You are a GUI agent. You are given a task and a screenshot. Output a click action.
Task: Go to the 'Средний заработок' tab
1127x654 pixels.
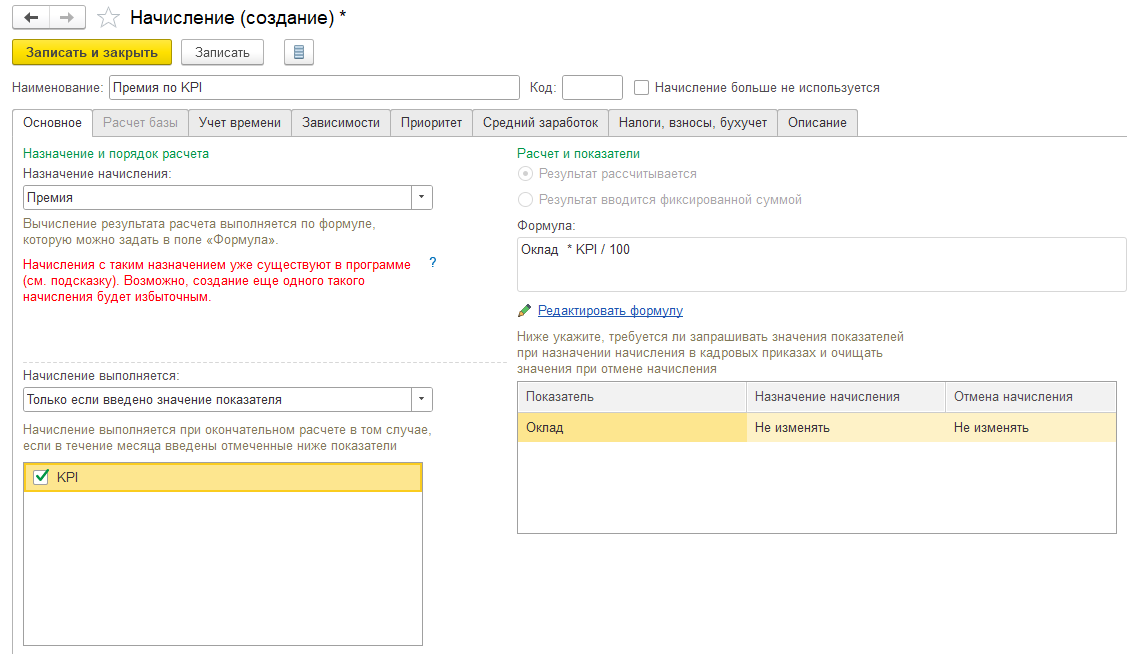click(540, 123)
